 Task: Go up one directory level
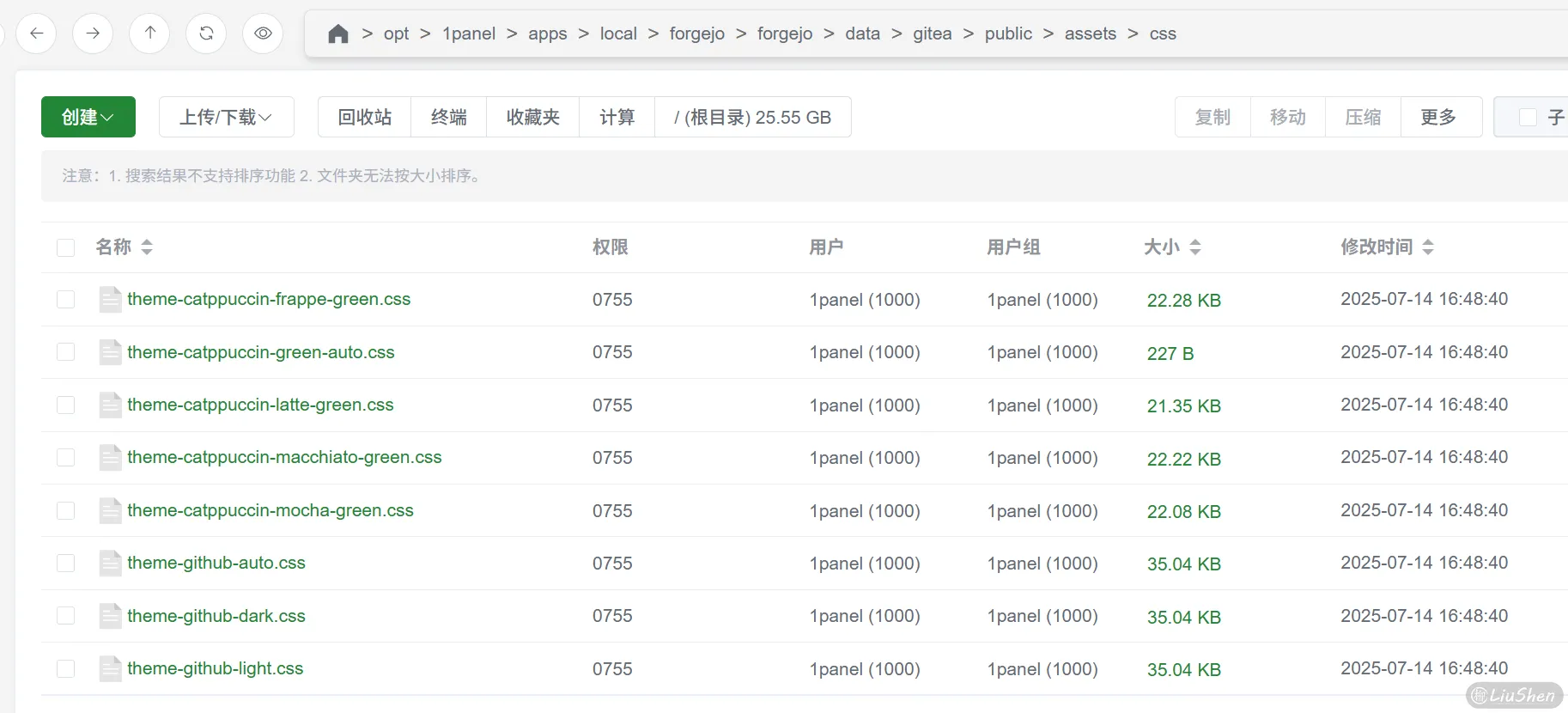(x=149, y=34)
